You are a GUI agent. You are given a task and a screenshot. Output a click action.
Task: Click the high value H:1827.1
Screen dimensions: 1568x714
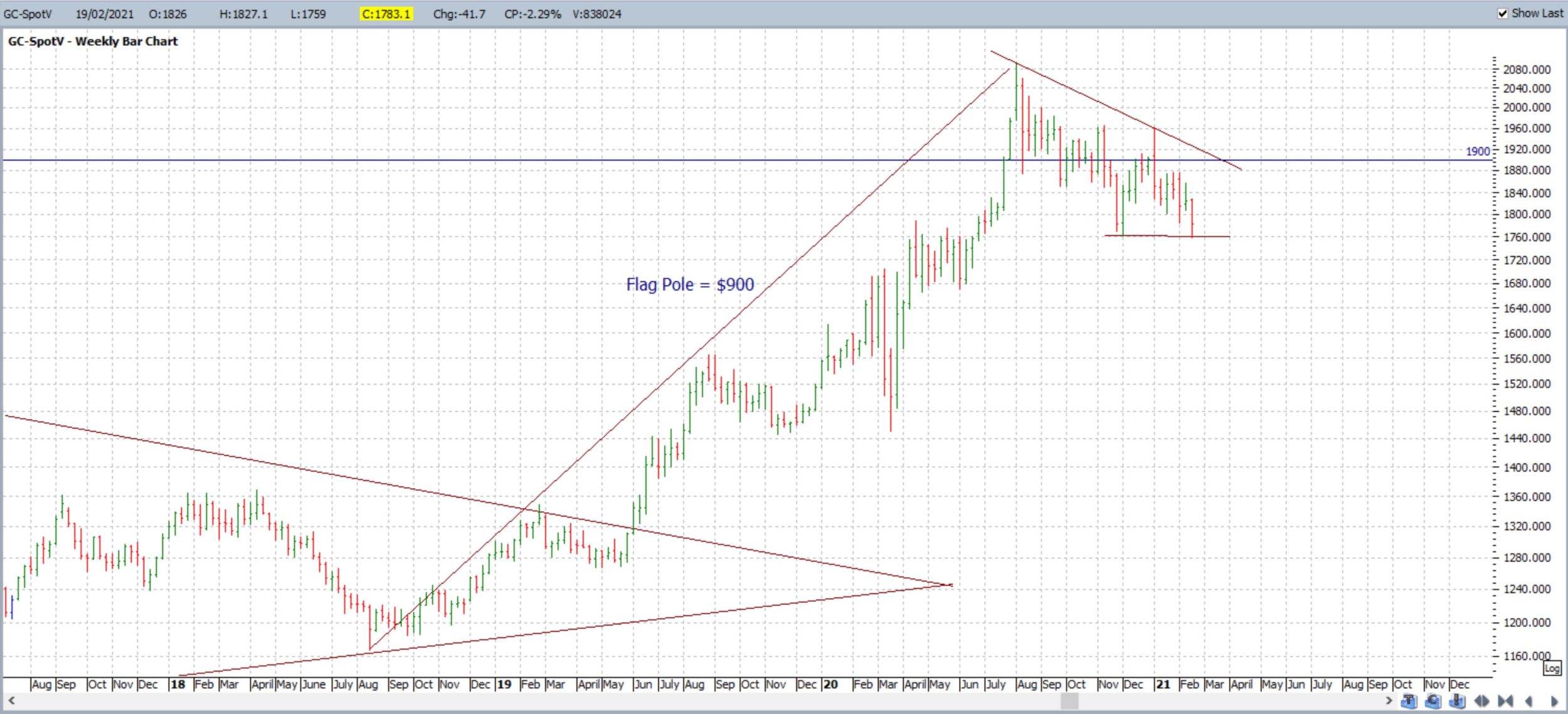point(243,14)
